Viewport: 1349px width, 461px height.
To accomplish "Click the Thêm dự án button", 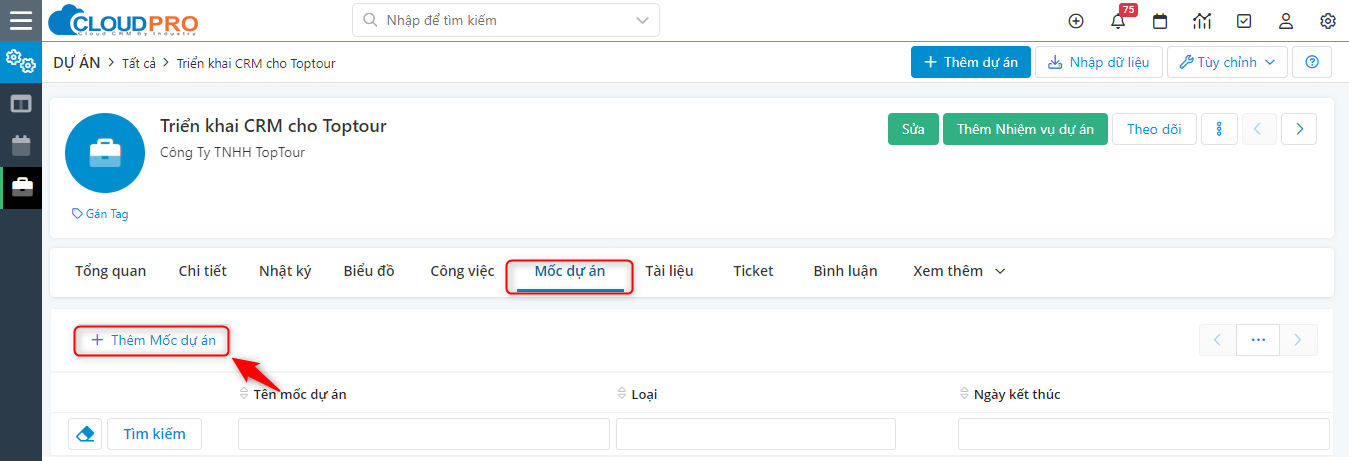I will point(969,62).
